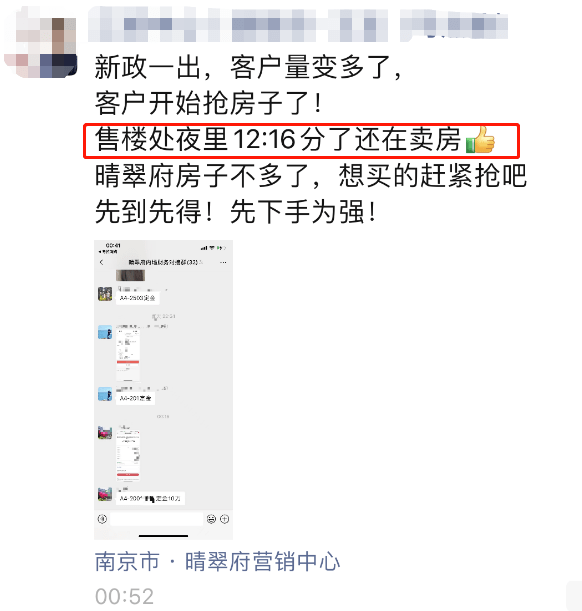
Task: Tap the 00:52 post timestamp
Action: 124,596
